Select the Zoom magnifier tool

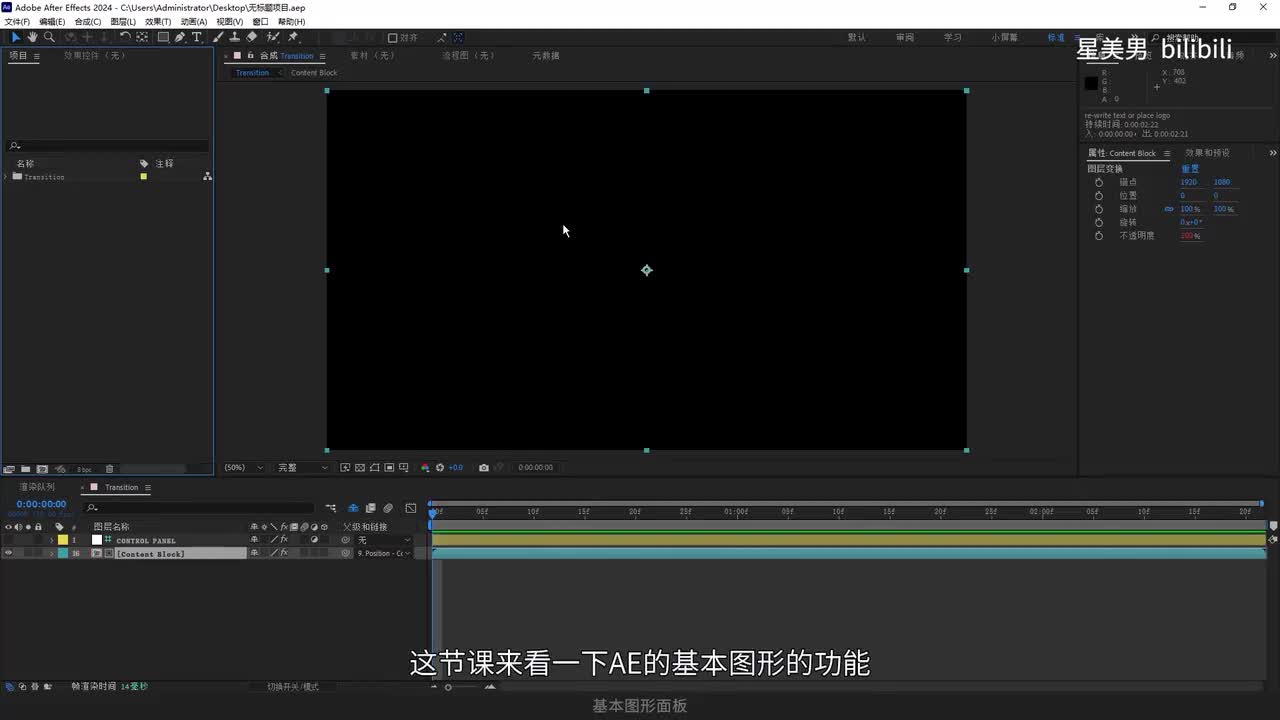tap(49, 37)
